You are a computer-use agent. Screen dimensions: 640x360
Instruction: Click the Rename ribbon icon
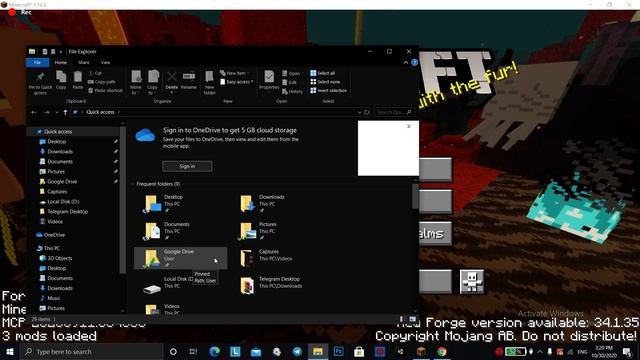[189, 80]
